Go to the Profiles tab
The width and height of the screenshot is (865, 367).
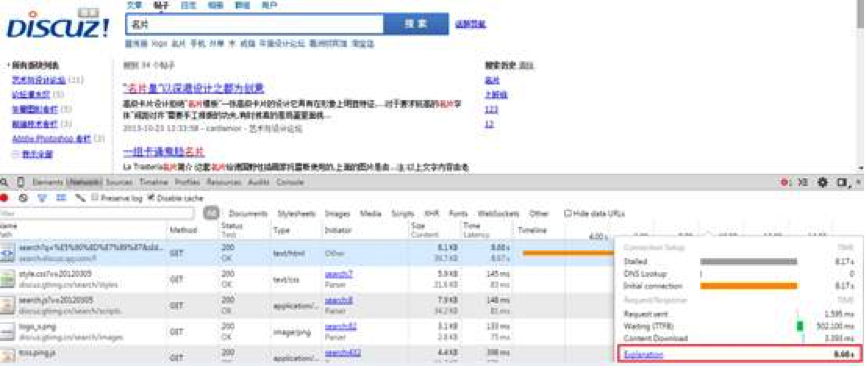(187, 182)
